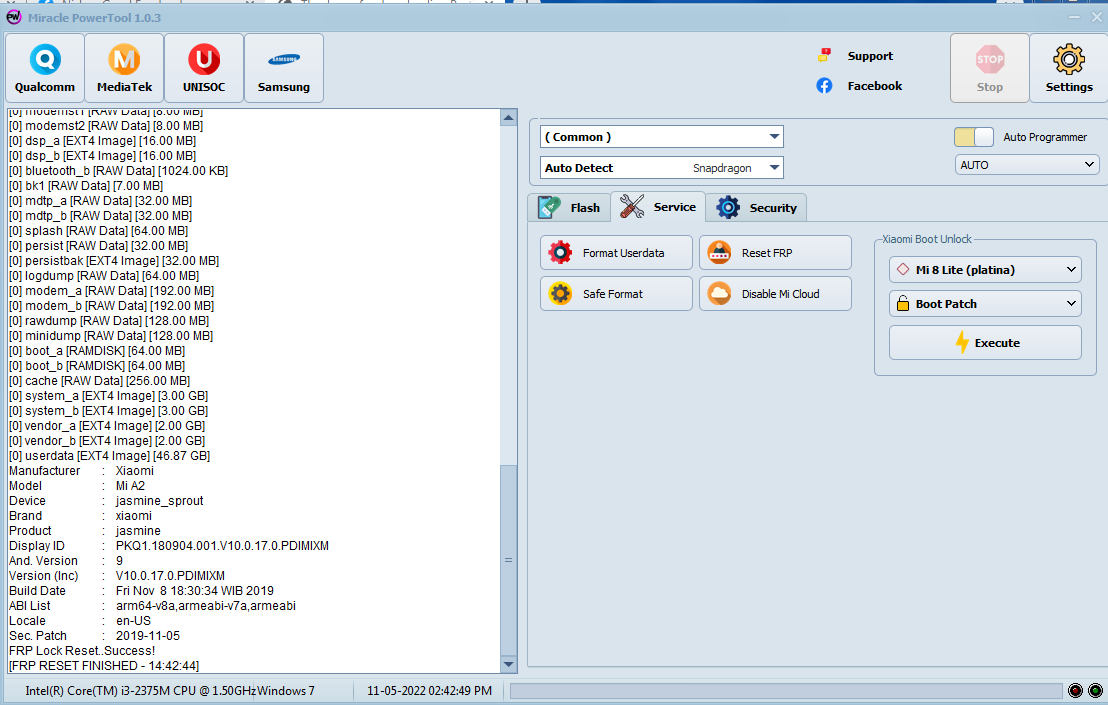1108x705 pixels.
Task: Open the UNISOC module
Action: 204,68
